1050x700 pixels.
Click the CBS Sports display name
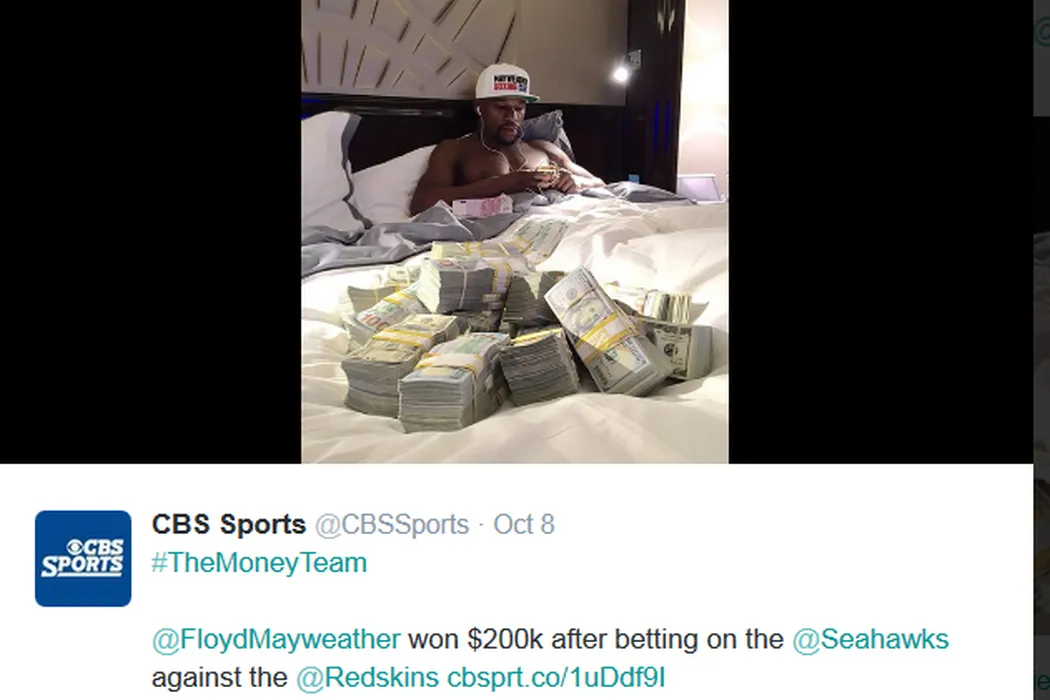228,524
